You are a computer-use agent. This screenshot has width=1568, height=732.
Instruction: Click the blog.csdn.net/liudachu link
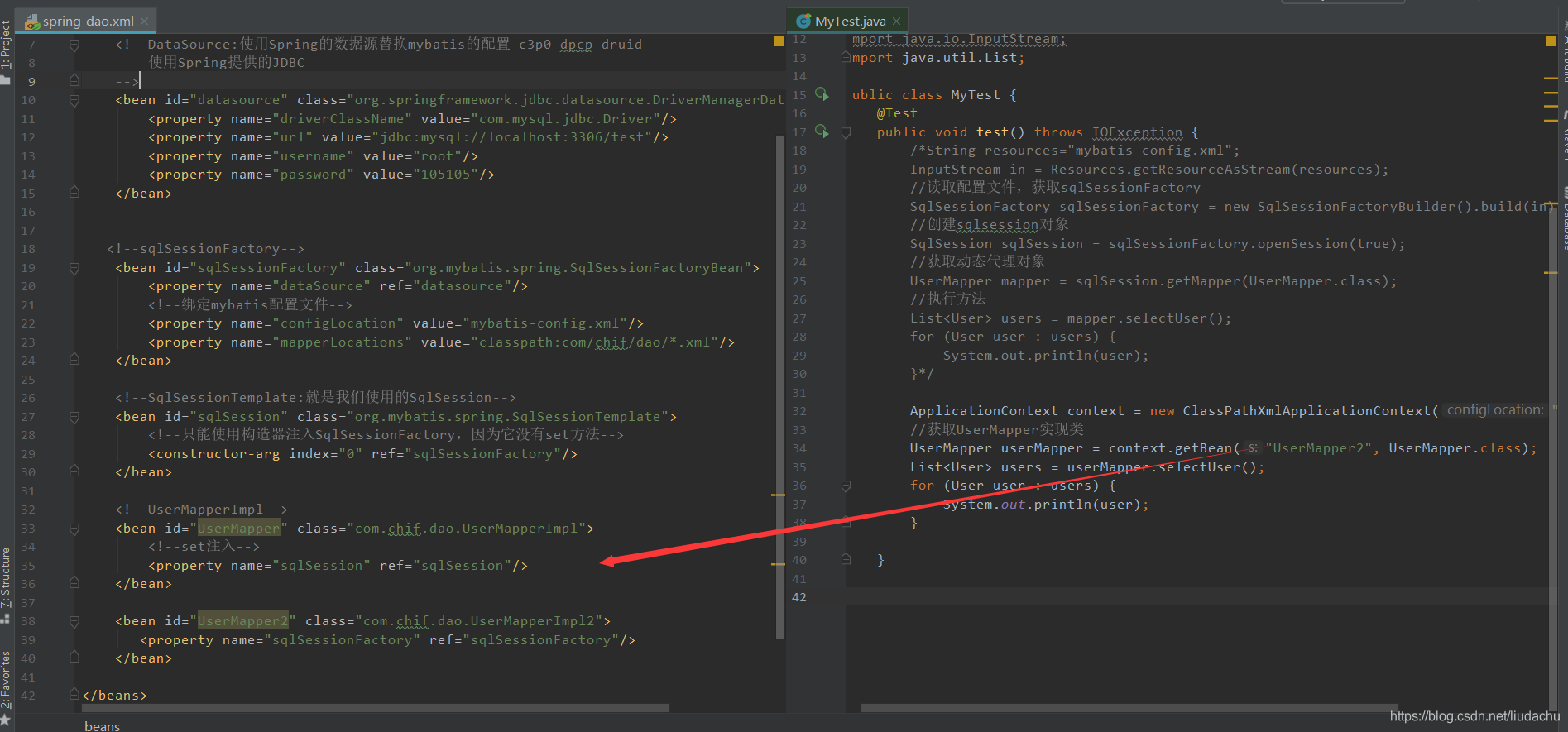point(1474,716)
